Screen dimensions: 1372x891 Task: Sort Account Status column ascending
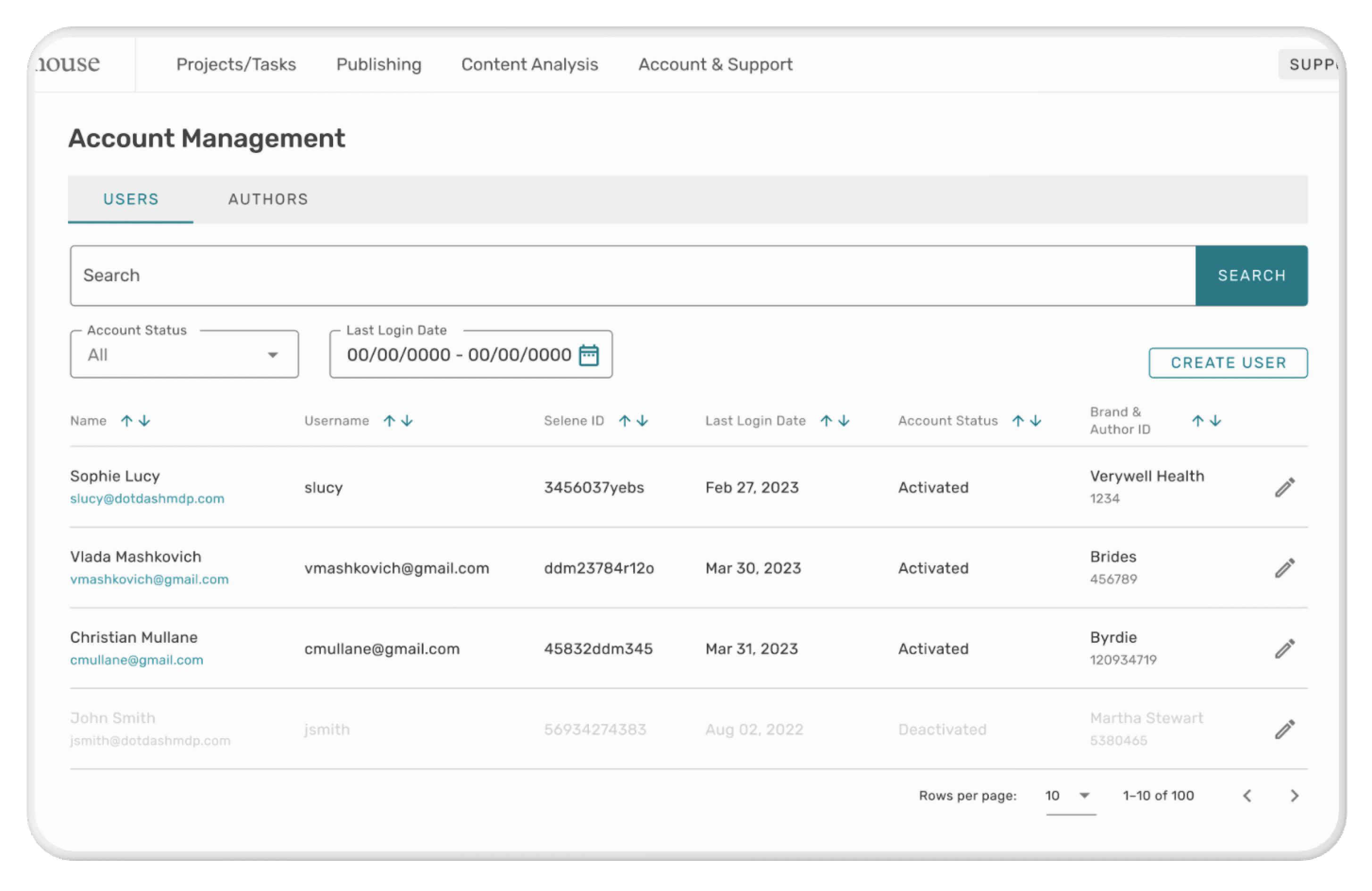pyautogui.click(x=1018, y=421)
